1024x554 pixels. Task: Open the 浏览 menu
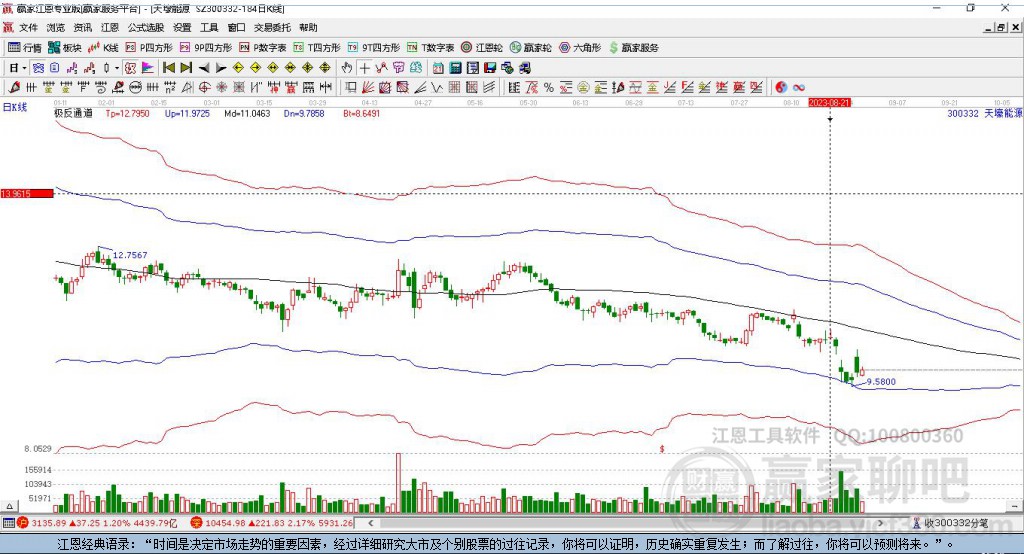56,27
